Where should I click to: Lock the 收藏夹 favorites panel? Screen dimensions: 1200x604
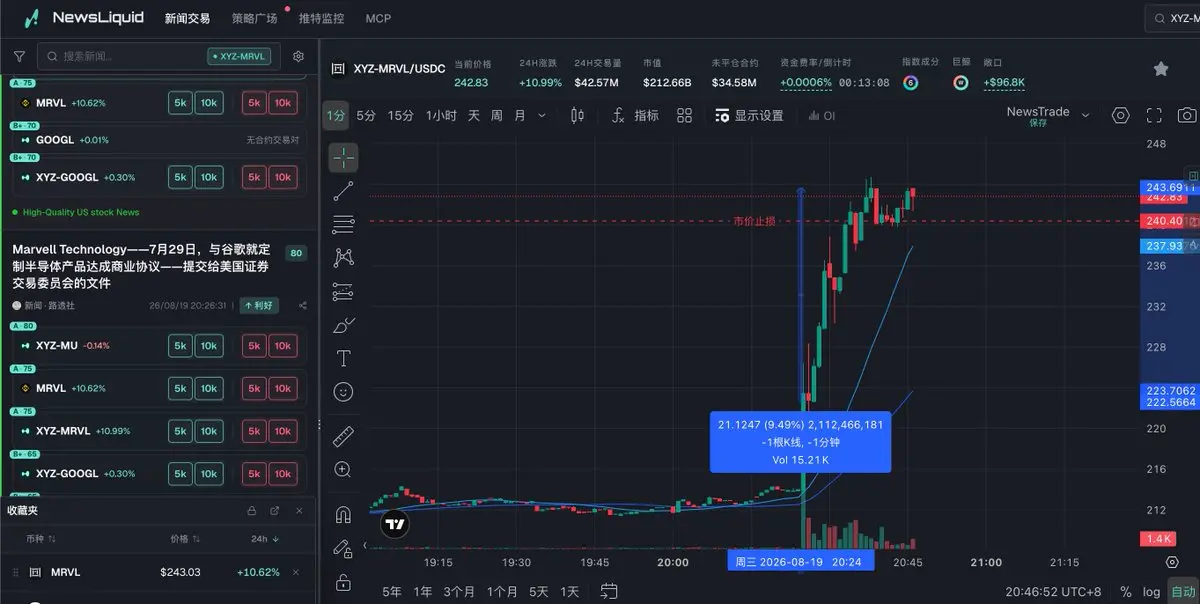tap(252, 511)
